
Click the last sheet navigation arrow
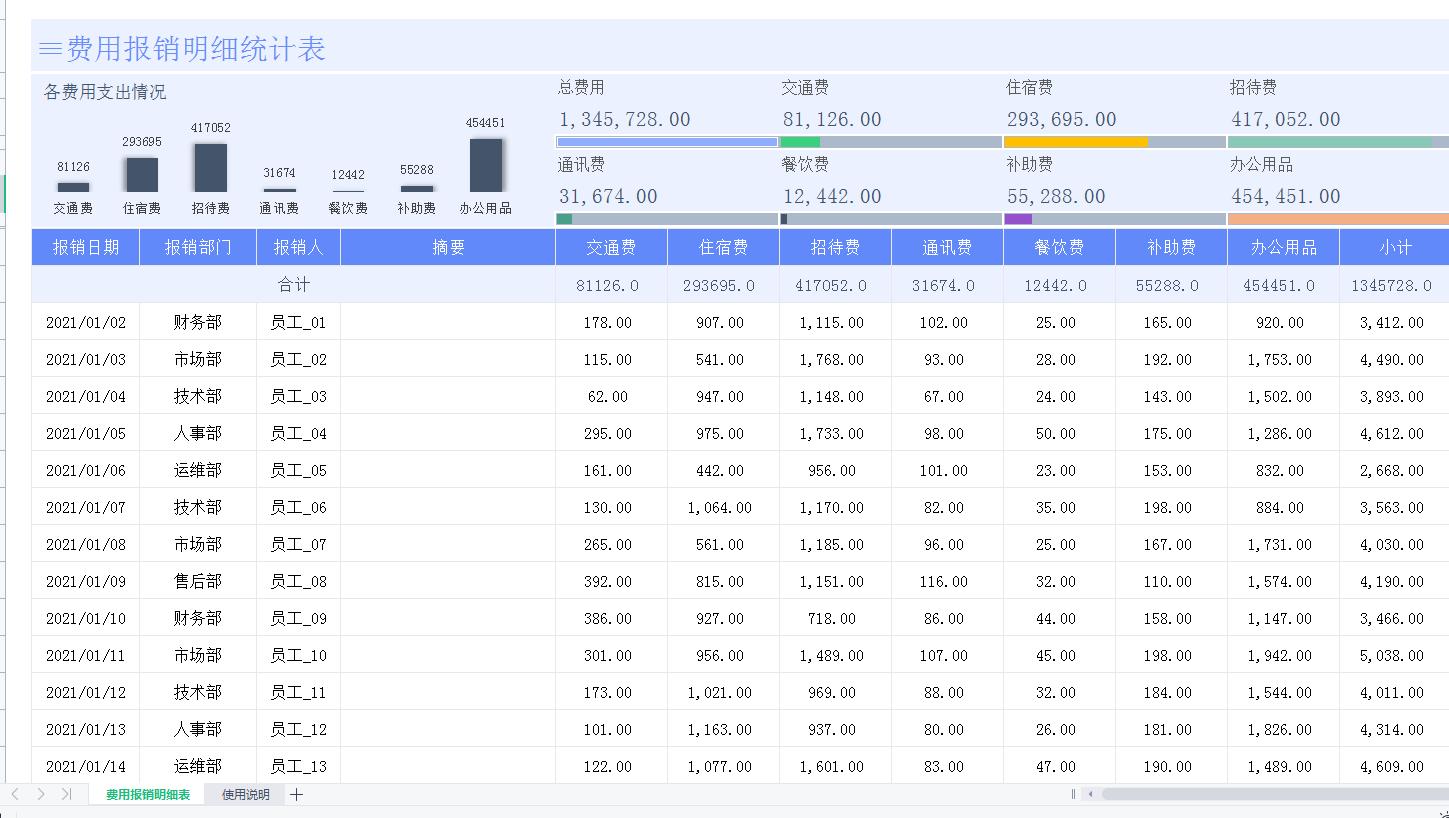pos(64,795)
